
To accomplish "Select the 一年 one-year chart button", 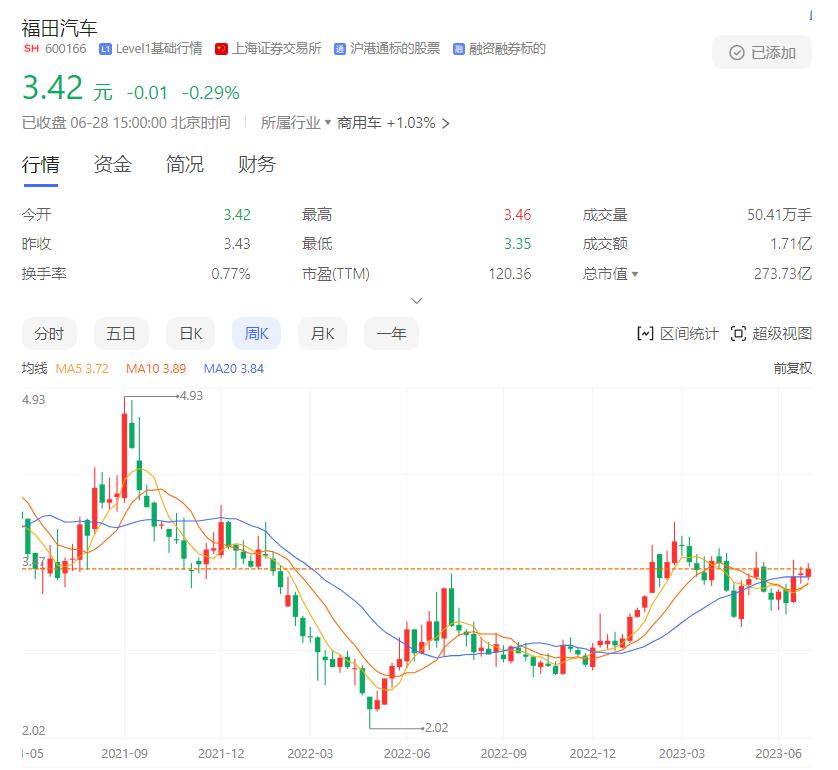I will coord(391,334).
